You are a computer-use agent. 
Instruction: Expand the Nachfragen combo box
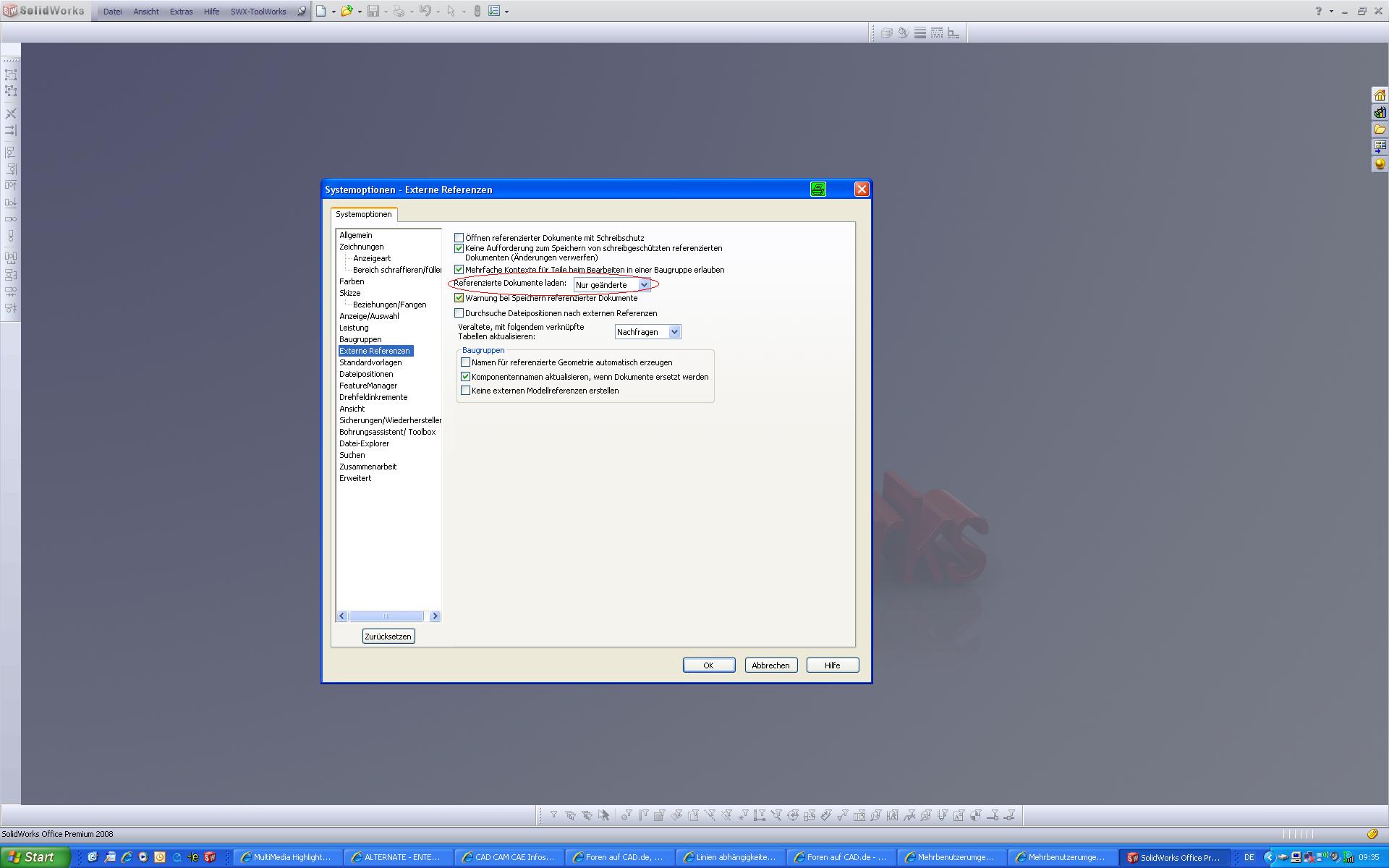674,332
